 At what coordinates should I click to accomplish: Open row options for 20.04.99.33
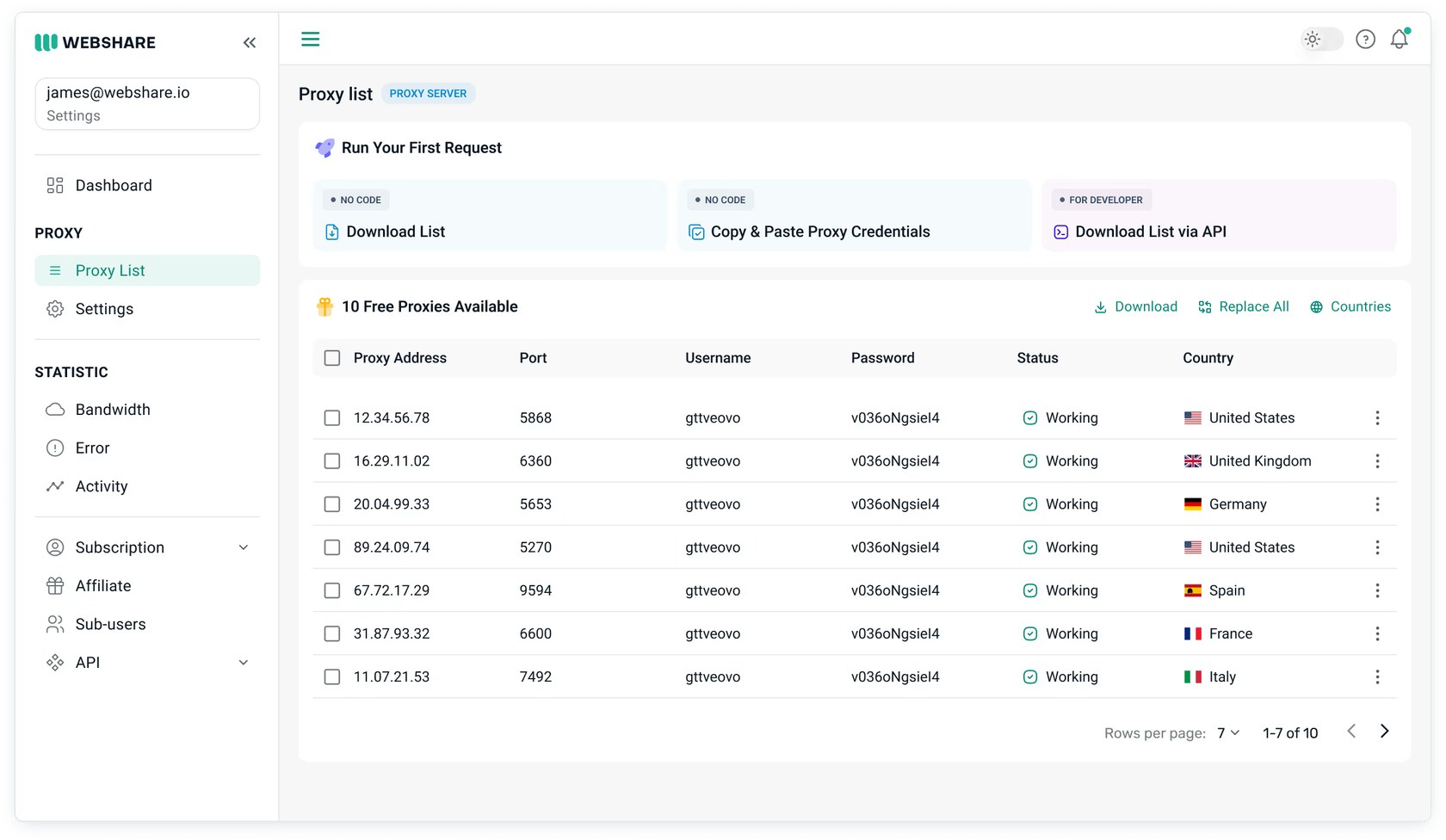(1377, 503)
